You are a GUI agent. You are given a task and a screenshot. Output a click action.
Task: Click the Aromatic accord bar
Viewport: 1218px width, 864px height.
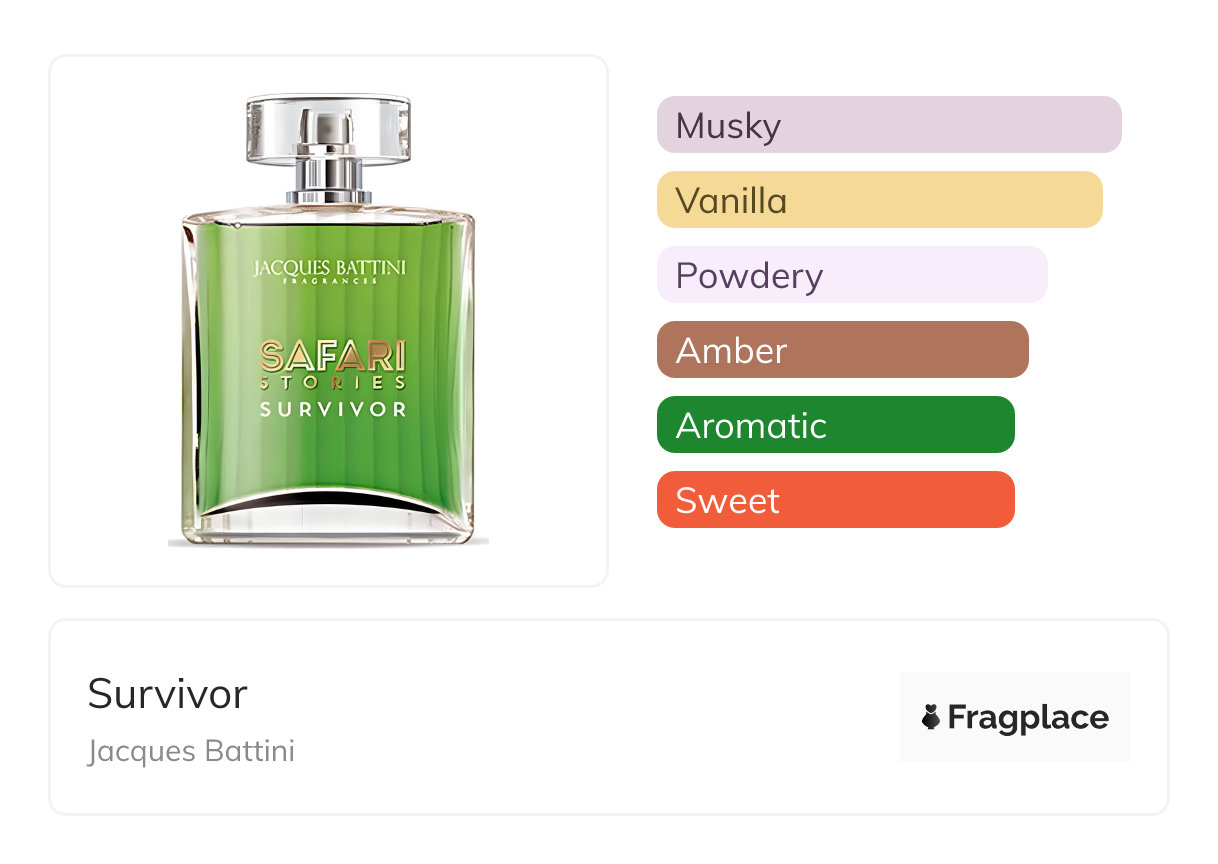(x=836, y=425)
